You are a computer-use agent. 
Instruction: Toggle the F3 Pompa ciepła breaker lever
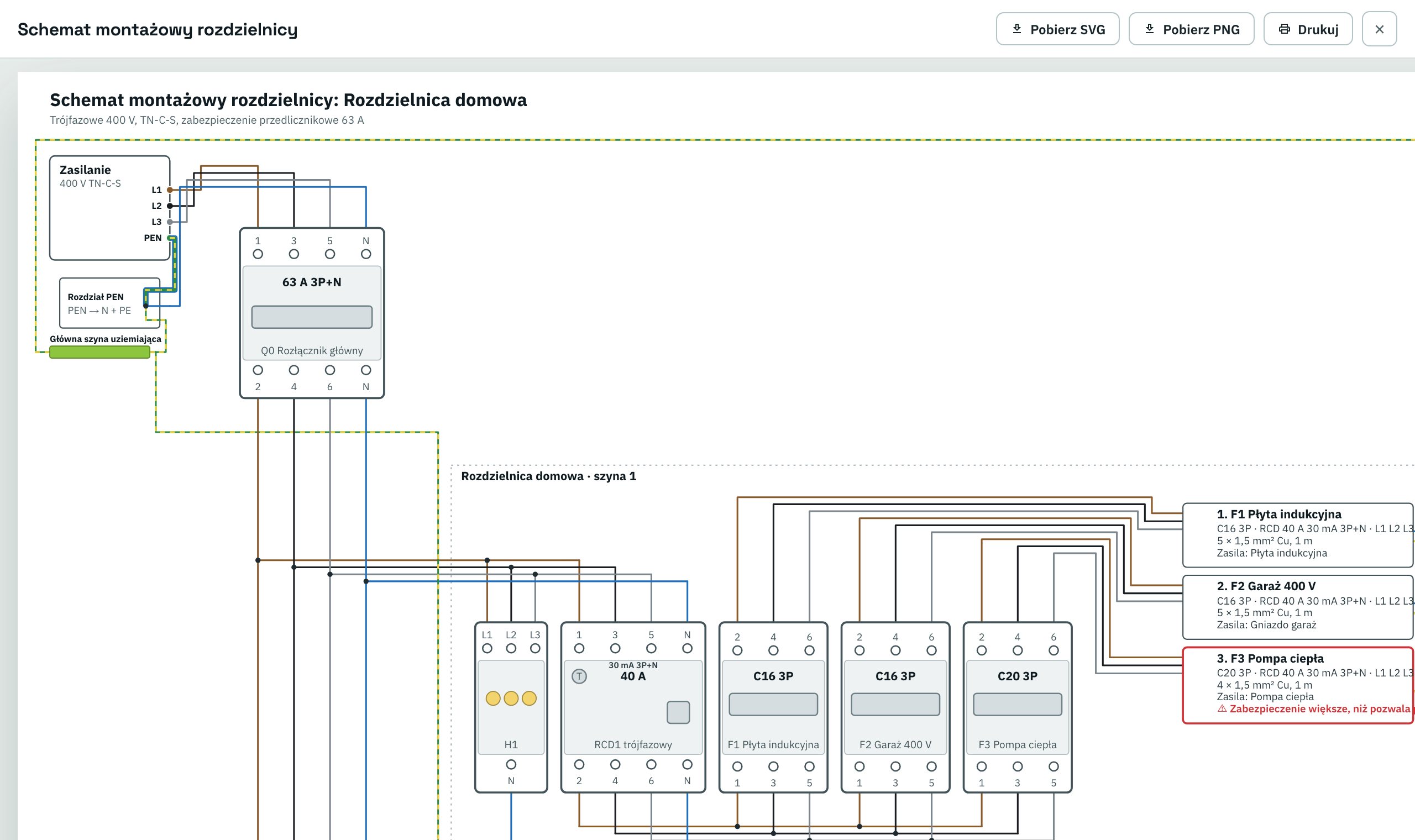click(x=1017, y=704)
